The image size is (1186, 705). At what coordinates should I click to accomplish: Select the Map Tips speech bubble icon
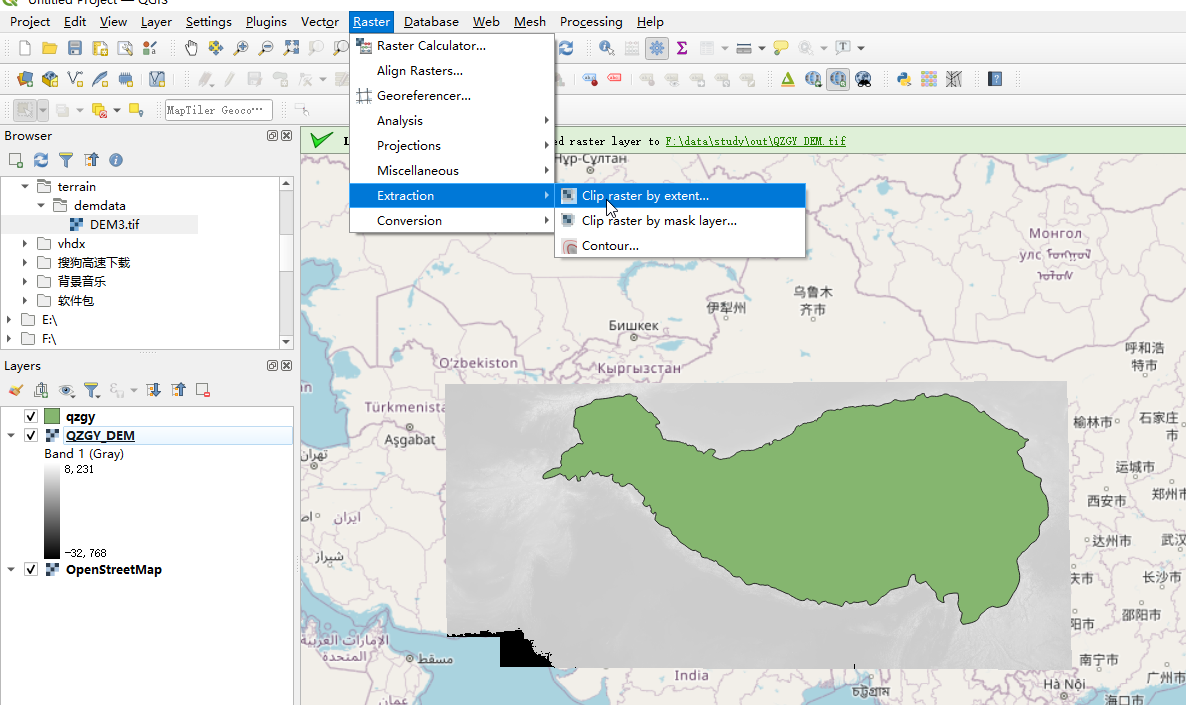(x=781, y=48)
